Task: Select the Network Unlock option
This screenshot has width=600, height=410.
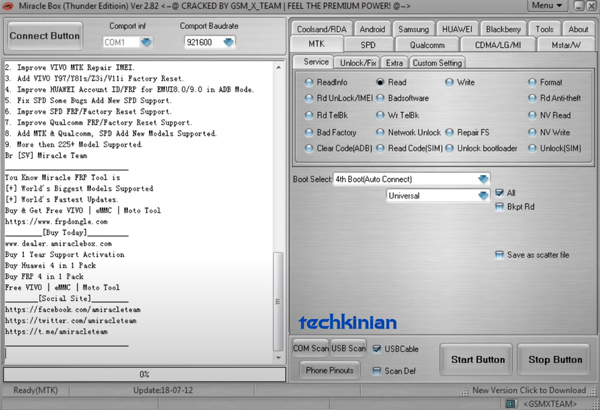Action: (380, 132)
